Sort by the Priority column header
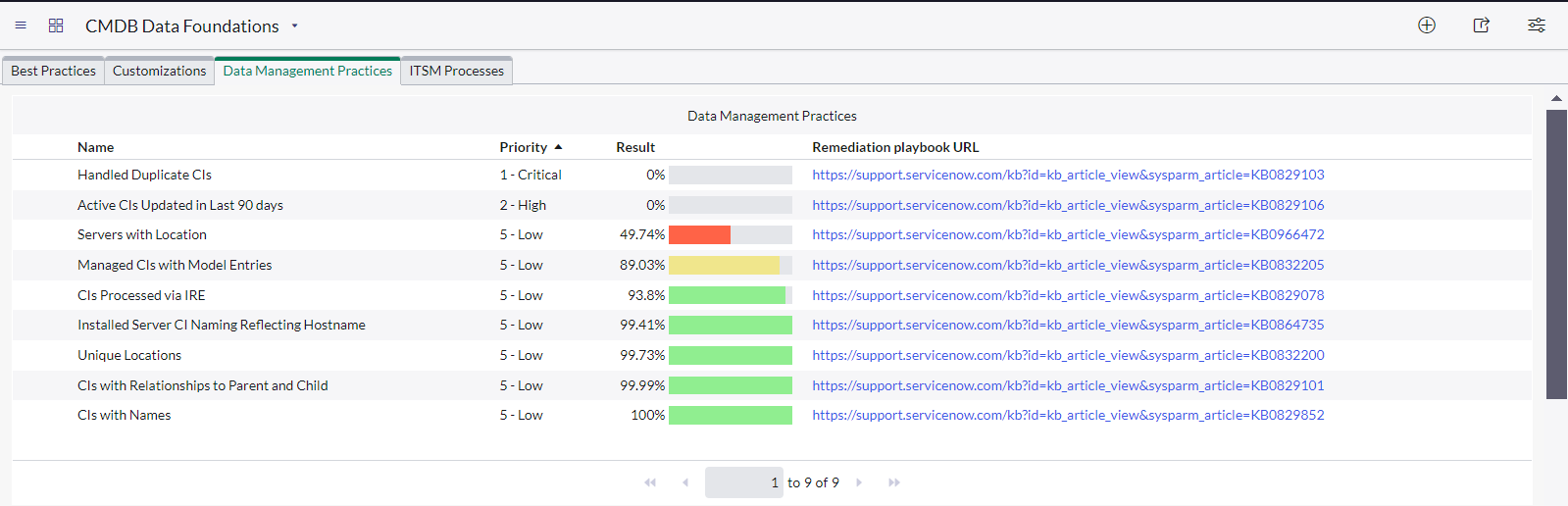The height and width of the screenshot is (506, 1568). (x=524, y=147)
